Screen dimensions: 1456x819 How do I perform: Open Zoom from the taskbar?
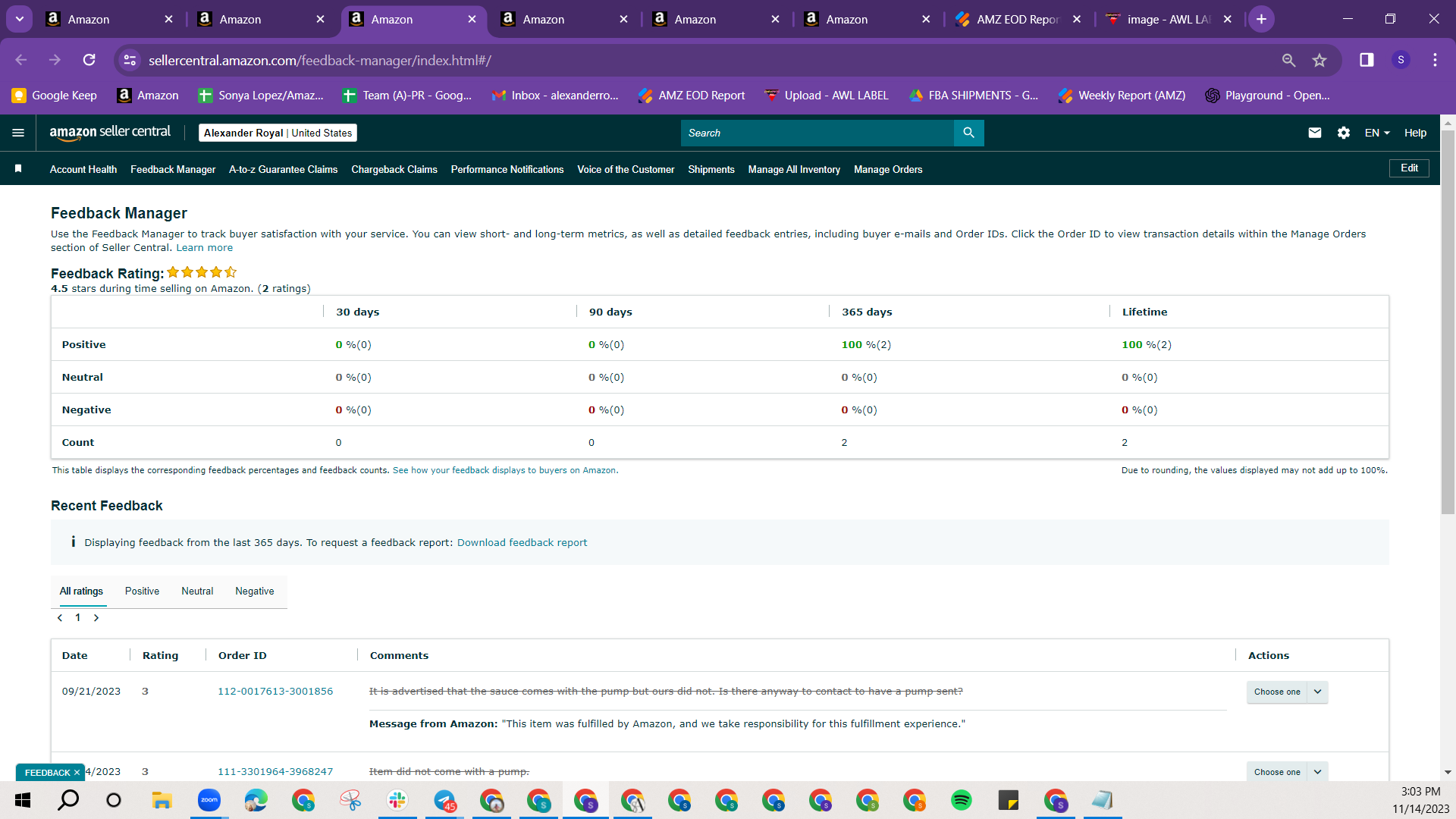[209, 800]
